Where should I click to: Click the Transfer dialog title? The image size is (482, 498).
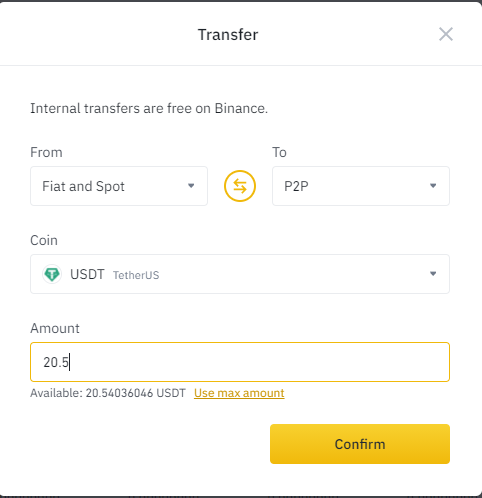[228, 35]
